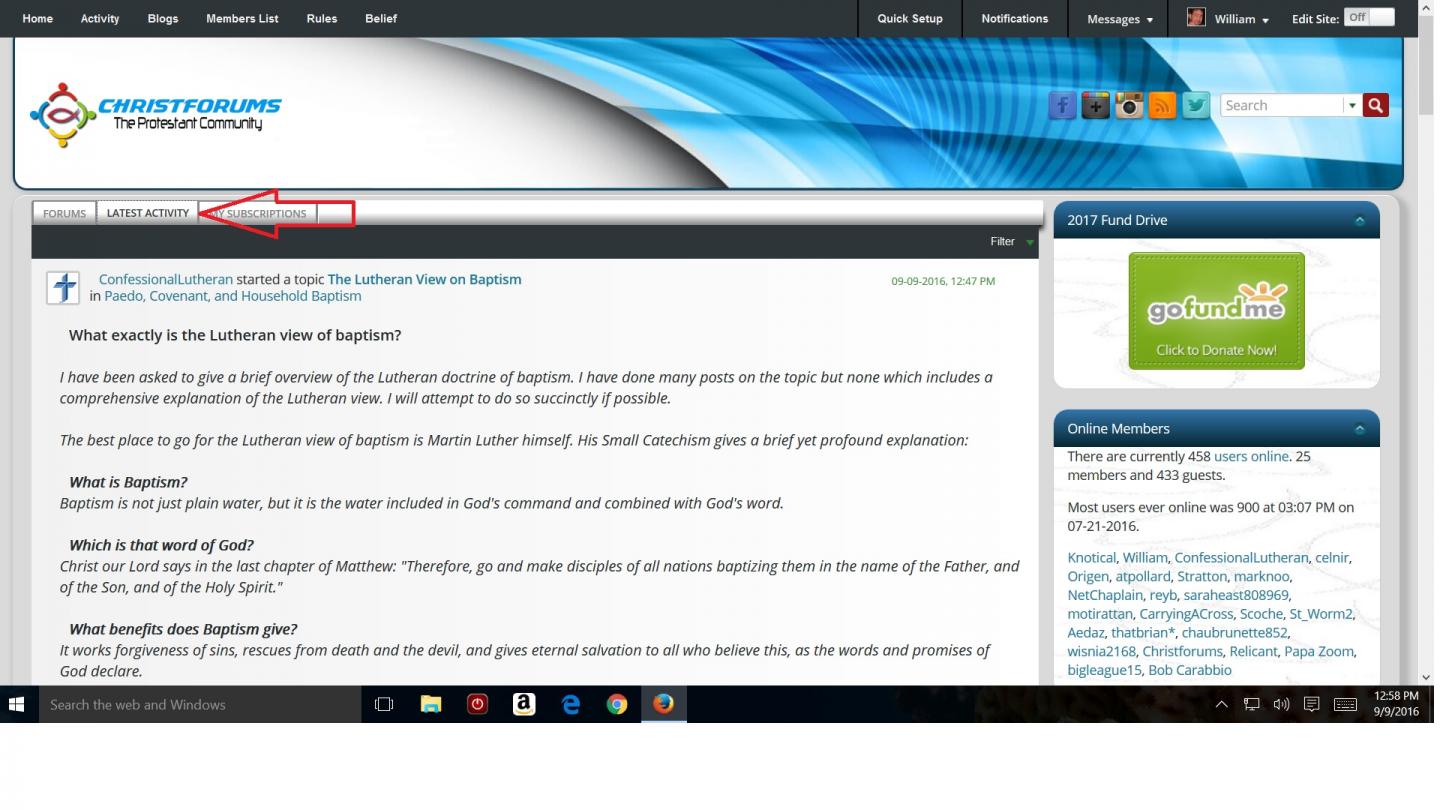Launch Microsoft Edge from taskbar
1440x810 pixels.
click(x=570, y=704)
